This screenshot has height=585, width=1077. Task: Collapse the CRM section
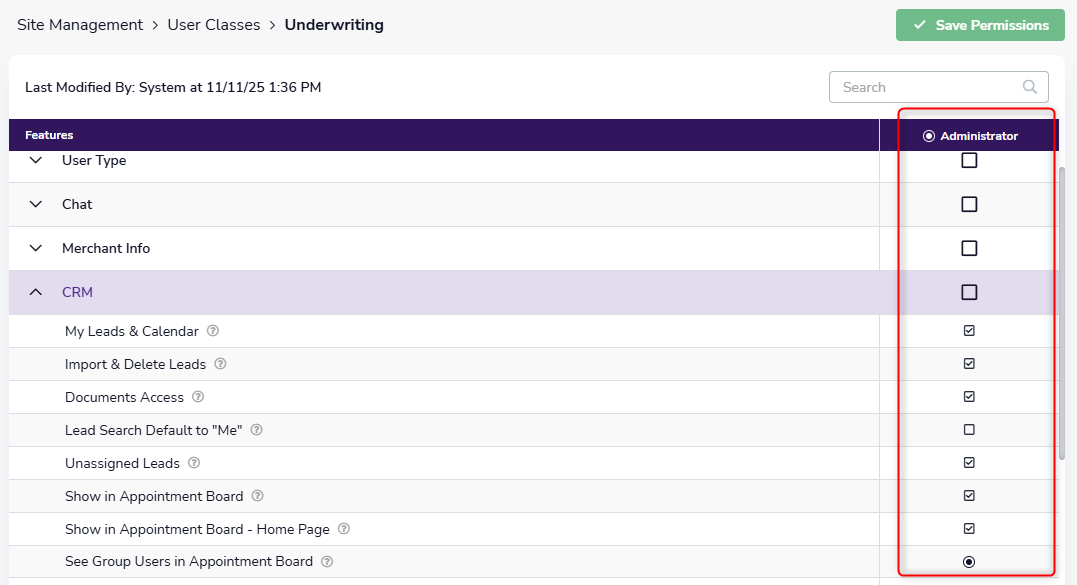pyautogui.click(x=36, y=292)
